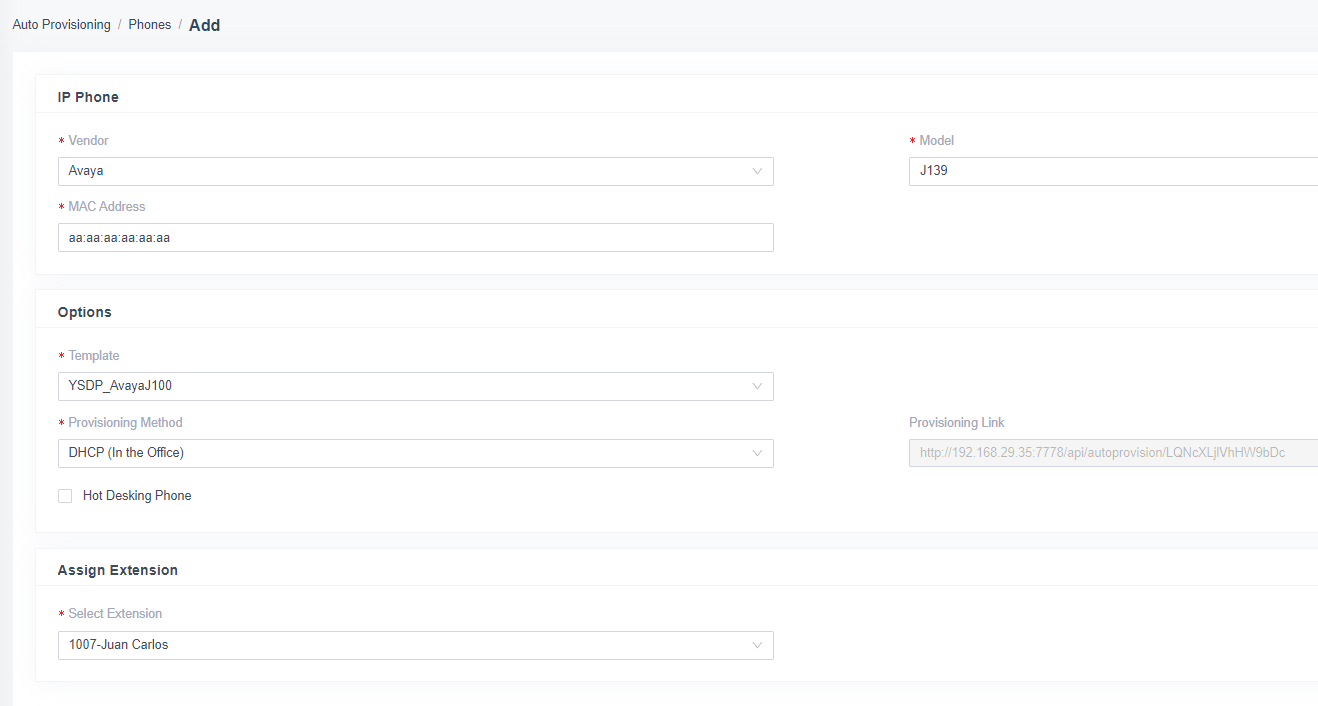This screenshot has height=706, width=1318.
Task: Click the Vendor field label
Action: [x=88, y=141]
